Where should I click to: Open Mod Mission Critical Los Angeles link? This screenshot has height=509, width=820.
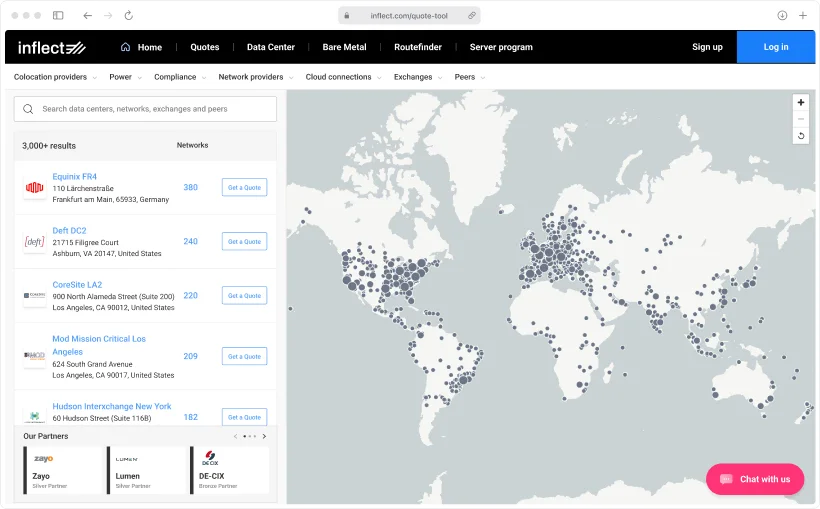[99, 345]
